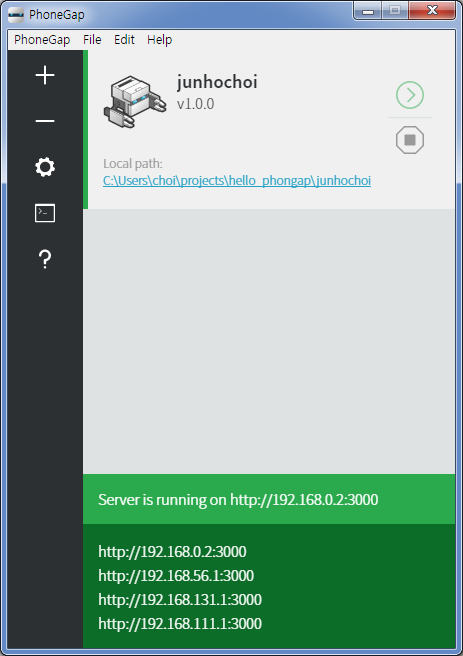Image resolution: width=463 pixels, height=656 pixels.
Task: Click the minus icon to remove project
Action: tap(45, 121)
